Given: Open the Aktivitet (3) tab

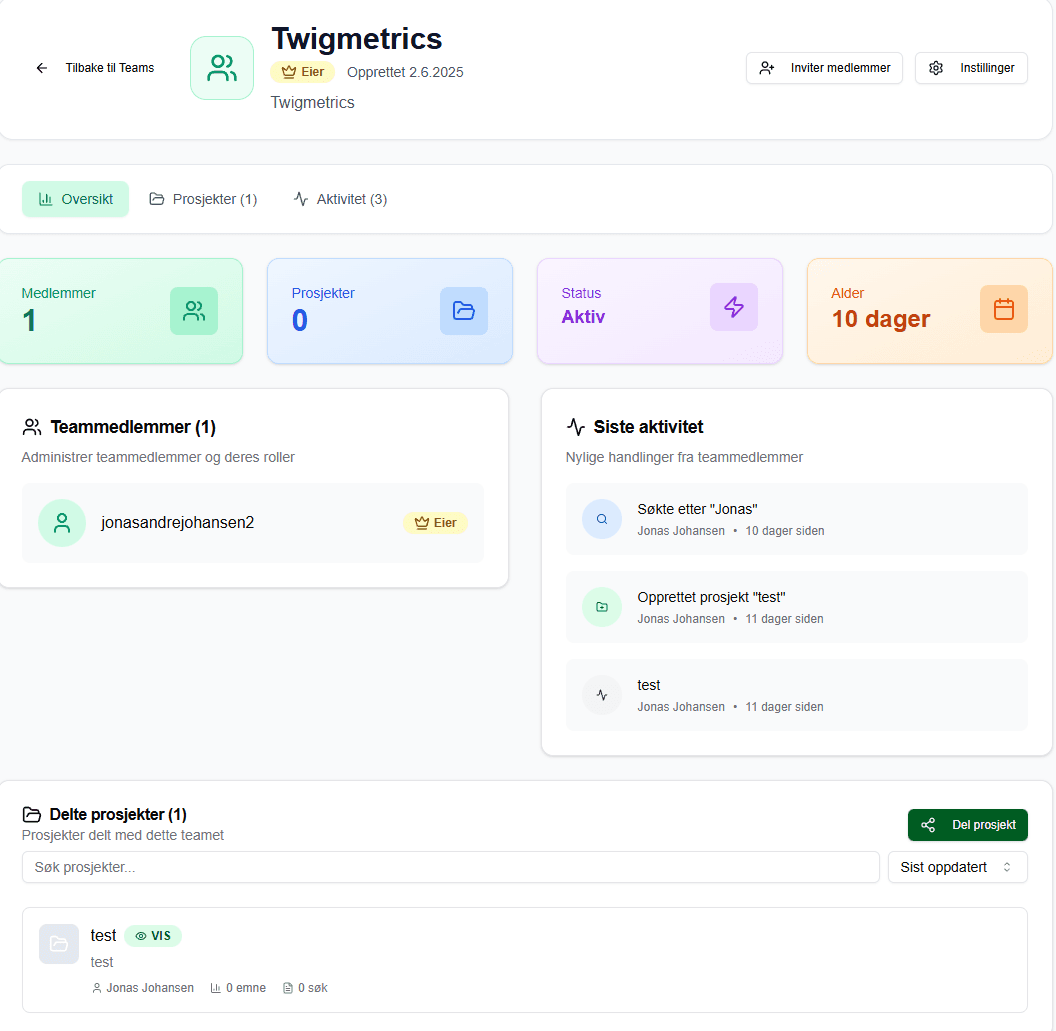Looking at the screenshot, I should click(x=340, y=199).
